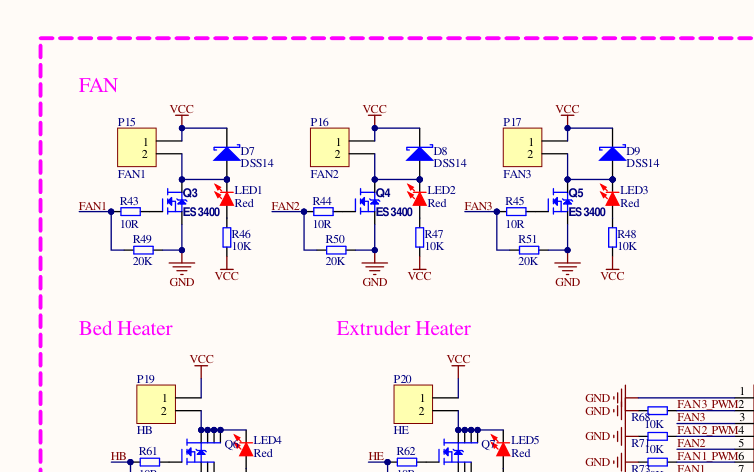Click the 'ES 3400' text under Q4
The height and width of the screenshot is (472, 754).
(394, 212)
